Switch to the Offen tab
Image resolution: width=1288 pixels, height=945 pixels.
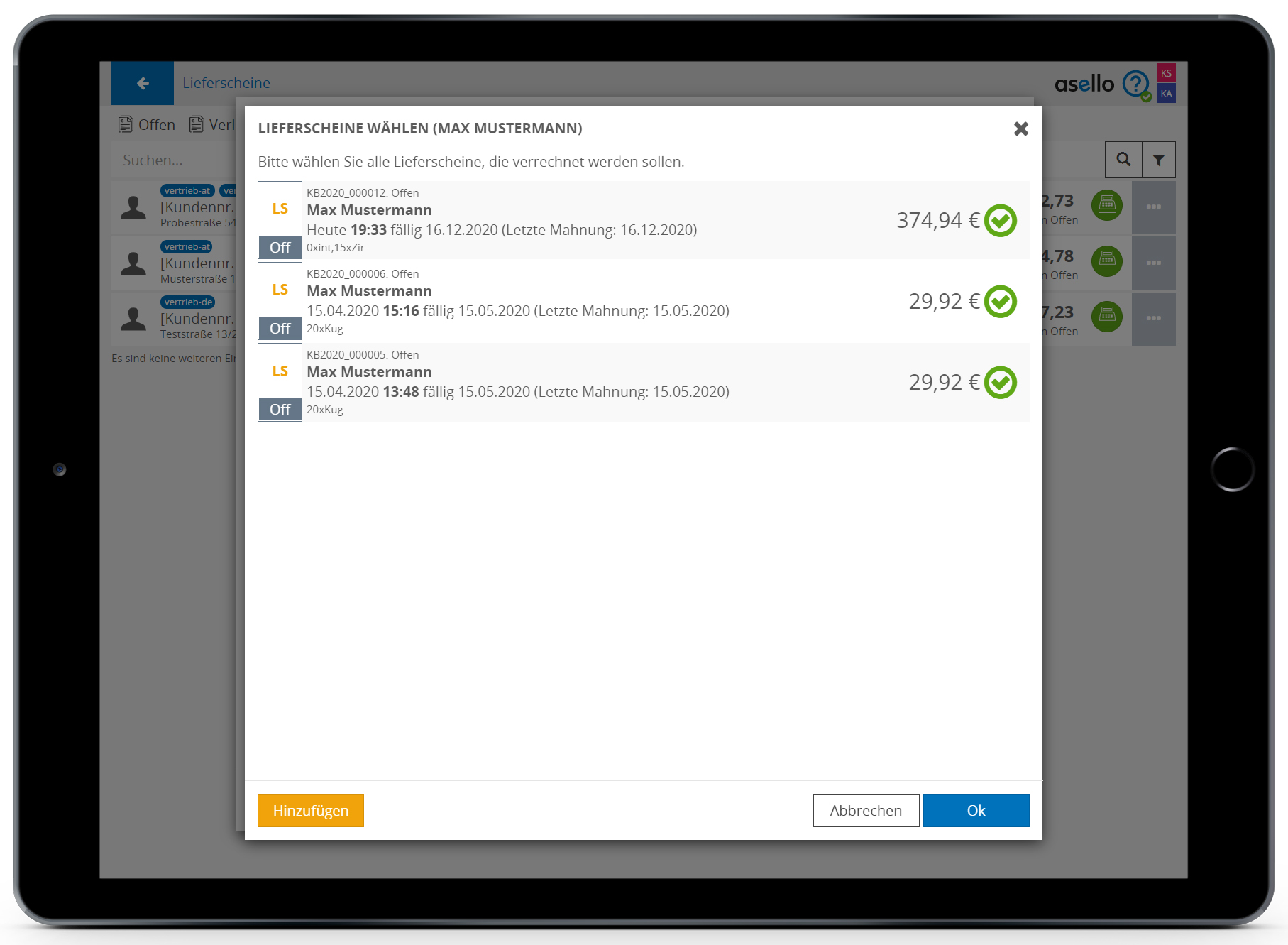click(147, 125)
